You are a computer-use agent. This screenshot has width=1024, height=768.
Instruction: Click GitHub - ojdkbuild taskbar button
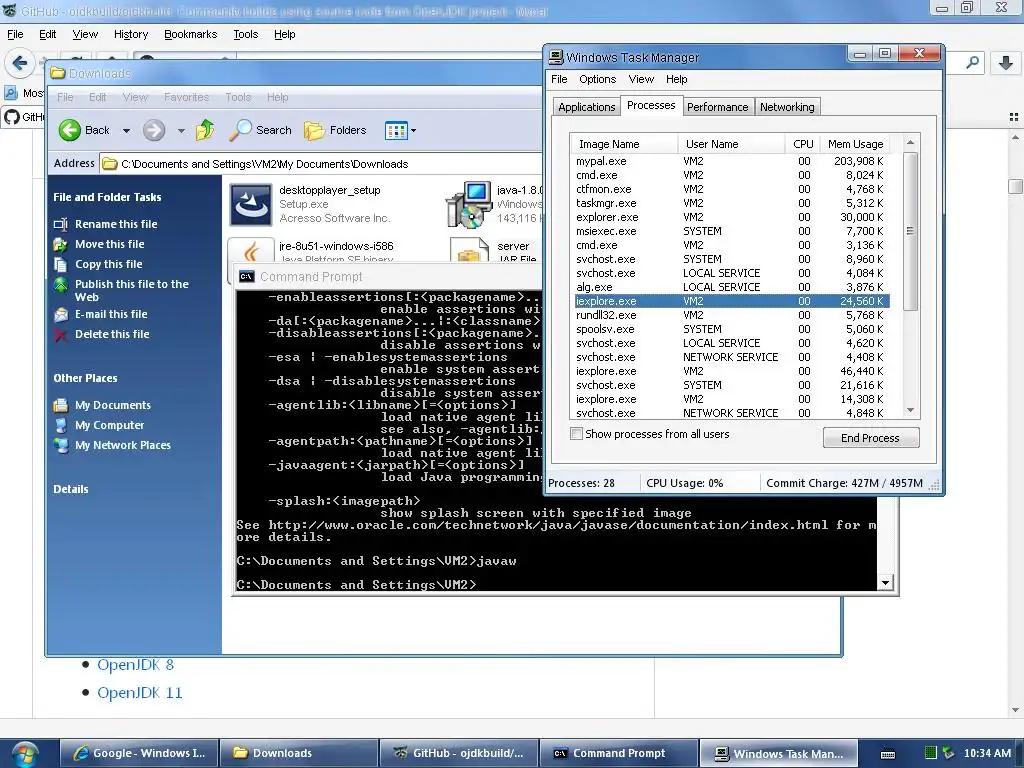[x=458, y=753]
